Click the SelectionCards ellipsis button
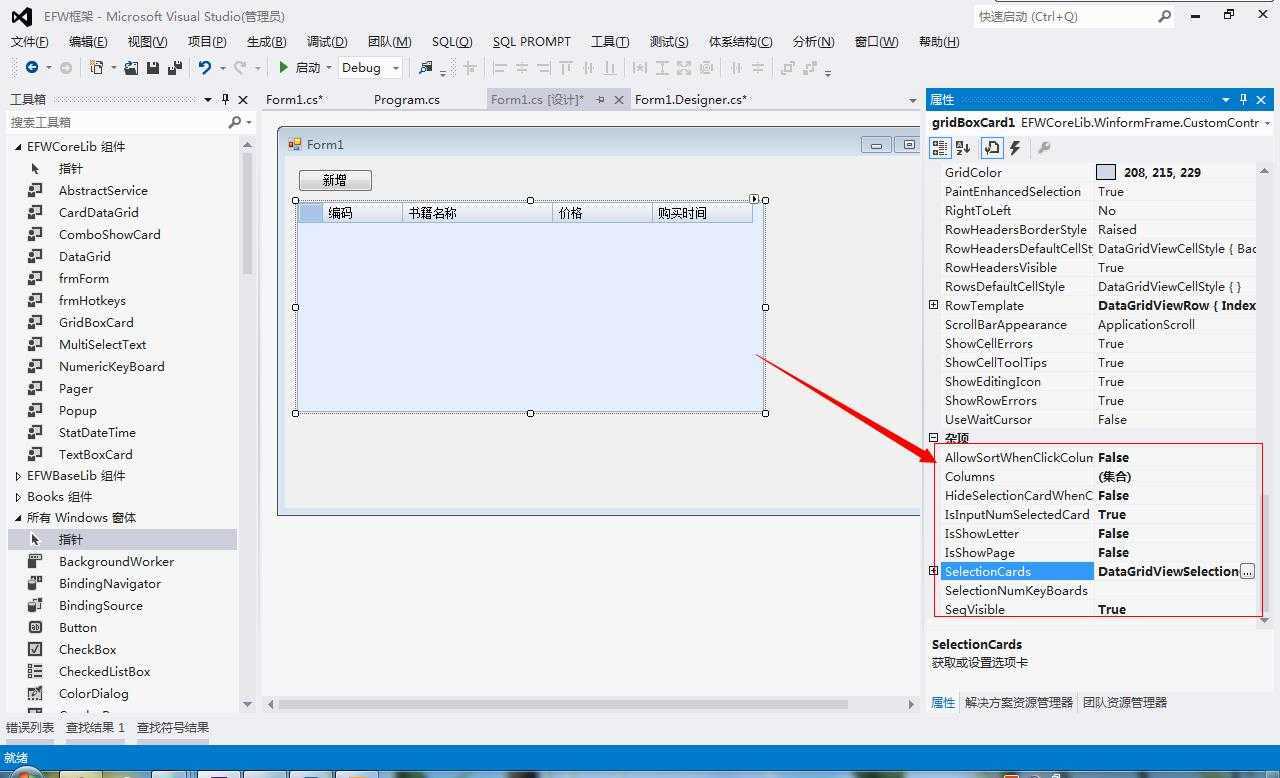The image size is (1280, 778). click(x=1247, y=571)
